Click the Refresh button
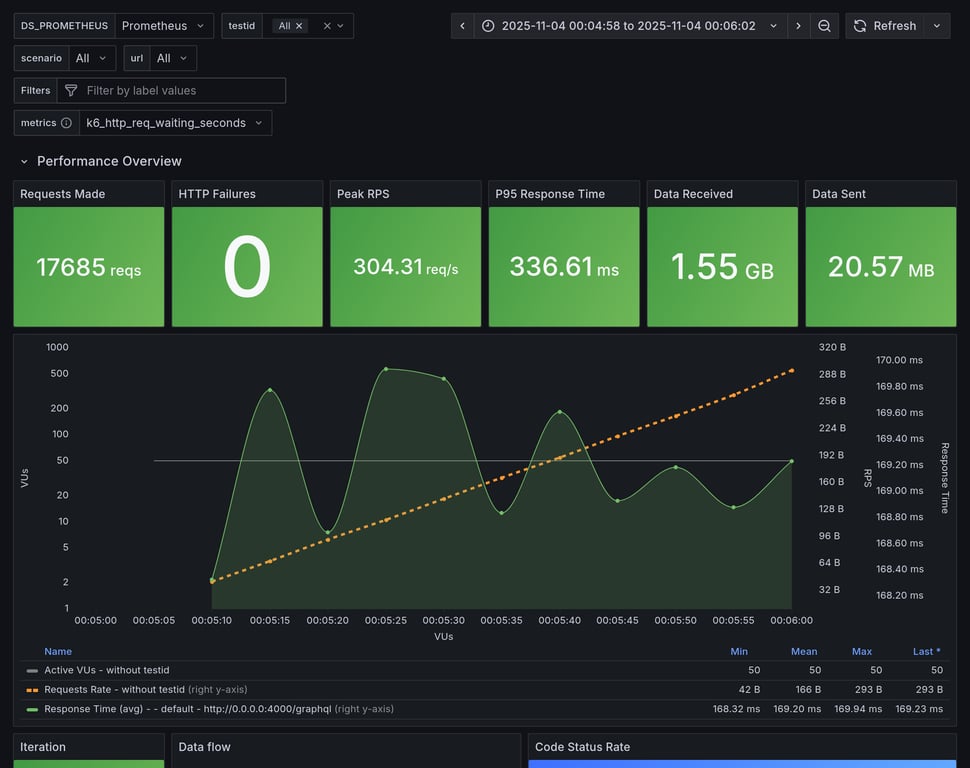Image resolution: width=970 pixels, height=768 pixels. click(884, 26)
